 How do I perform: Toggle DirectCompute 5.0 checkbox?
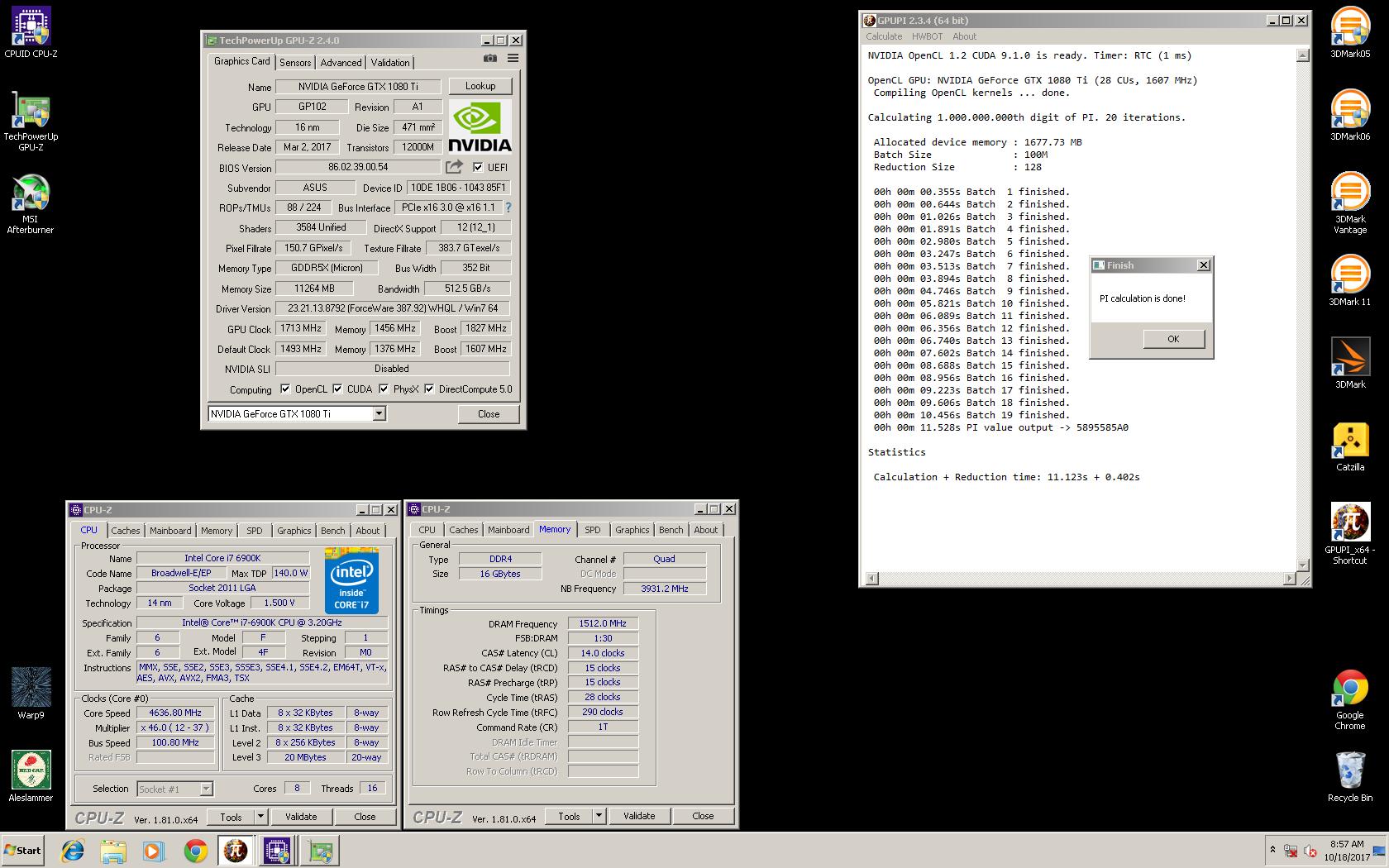[x=429, y=389]
